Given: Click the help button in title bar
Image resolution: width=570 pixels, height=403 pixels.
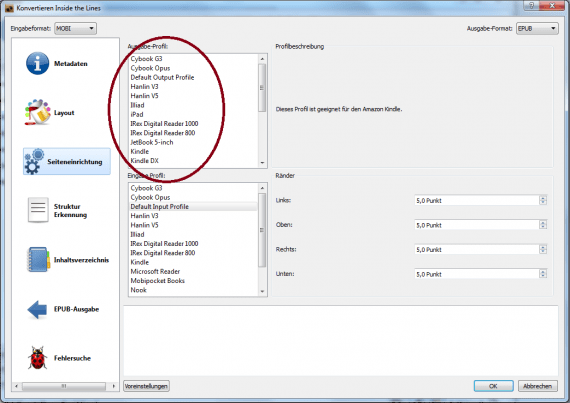Looking at the screenshot, I should click(531, 5).
